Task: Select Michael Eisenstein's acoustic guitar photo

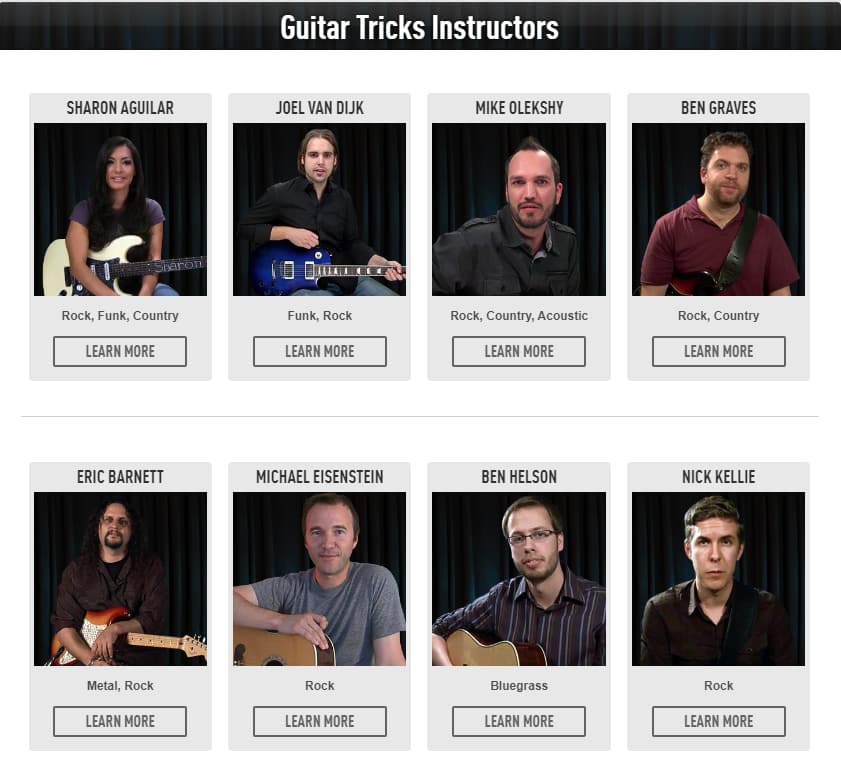Action: pyautogui.click(x=320, y=579)
